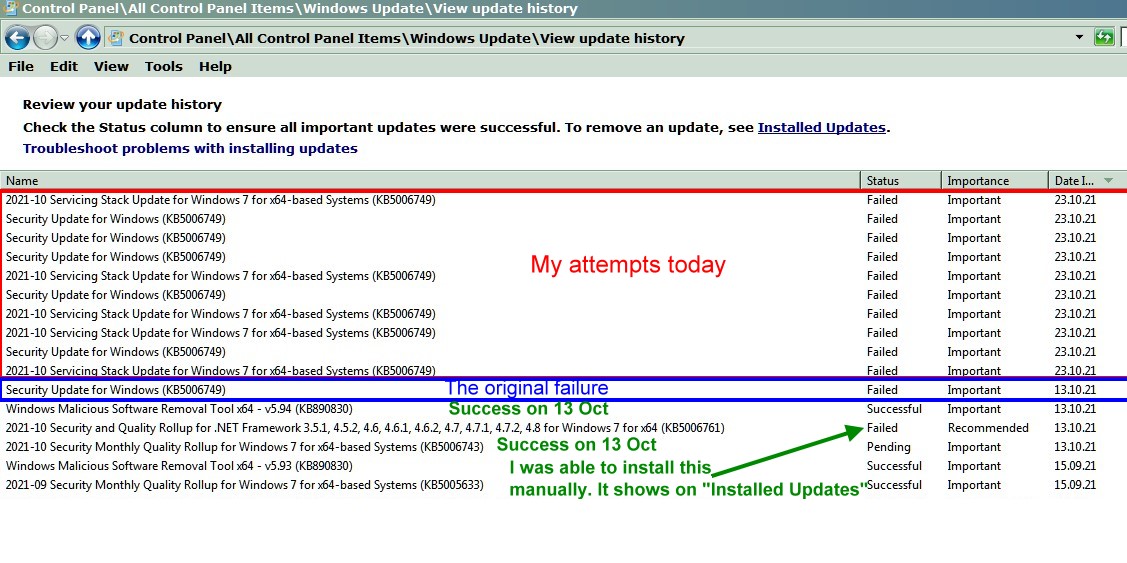Screen dimensions: 1127x563
Task: Select the .NET Framework rollup KB5006761 row
Action: tap(564, 428)
